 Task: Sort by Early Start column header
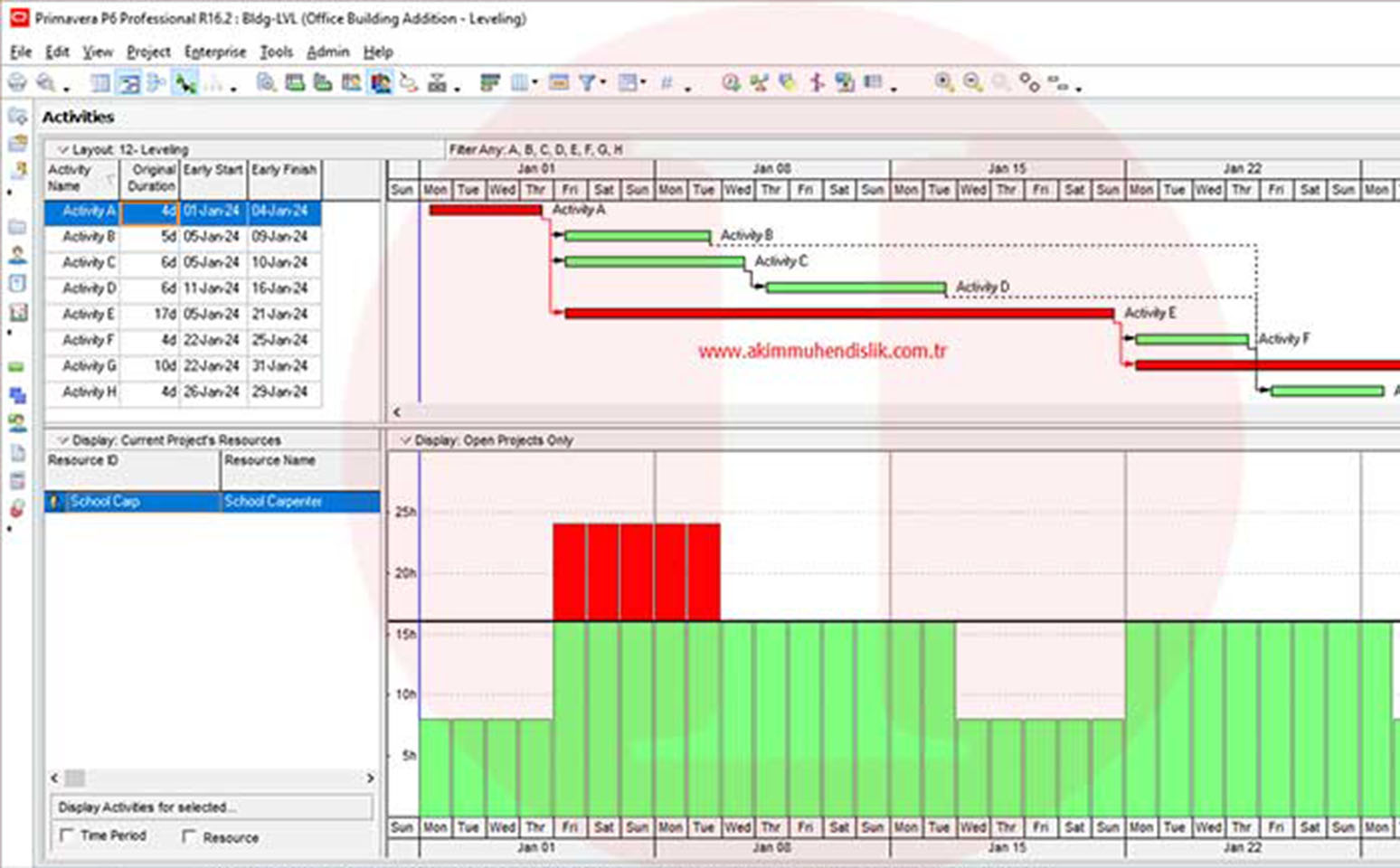213,178
